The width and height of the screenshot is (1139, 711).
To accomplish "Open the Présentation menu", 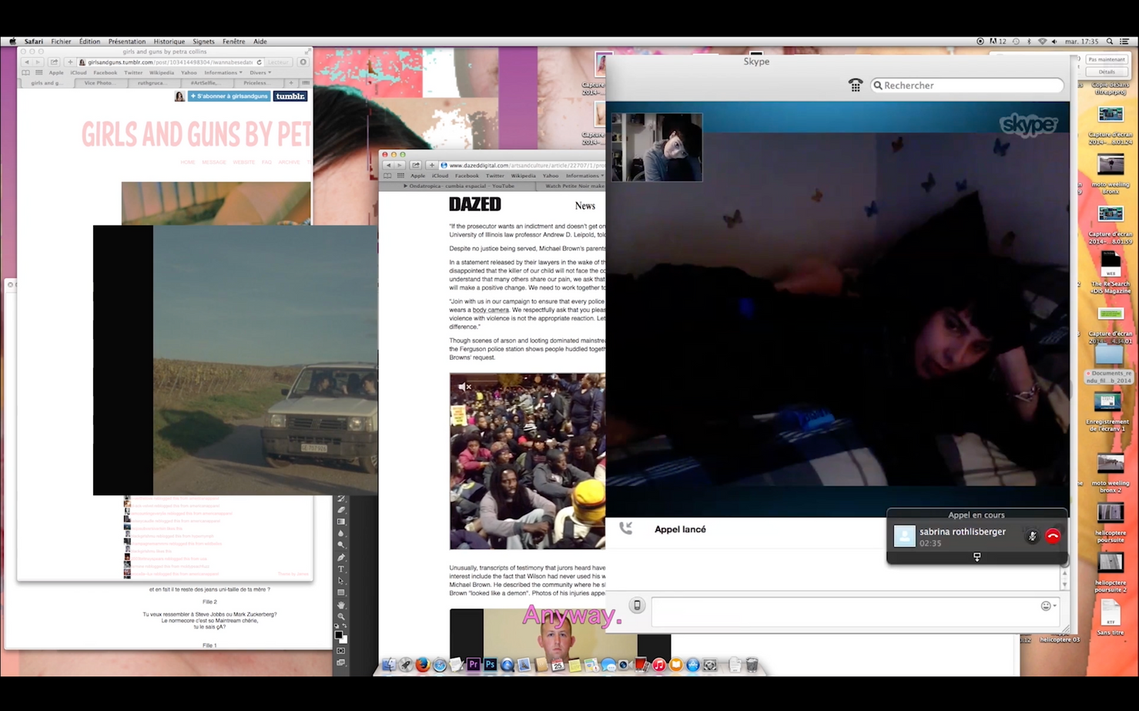I will tap(127, 41).
